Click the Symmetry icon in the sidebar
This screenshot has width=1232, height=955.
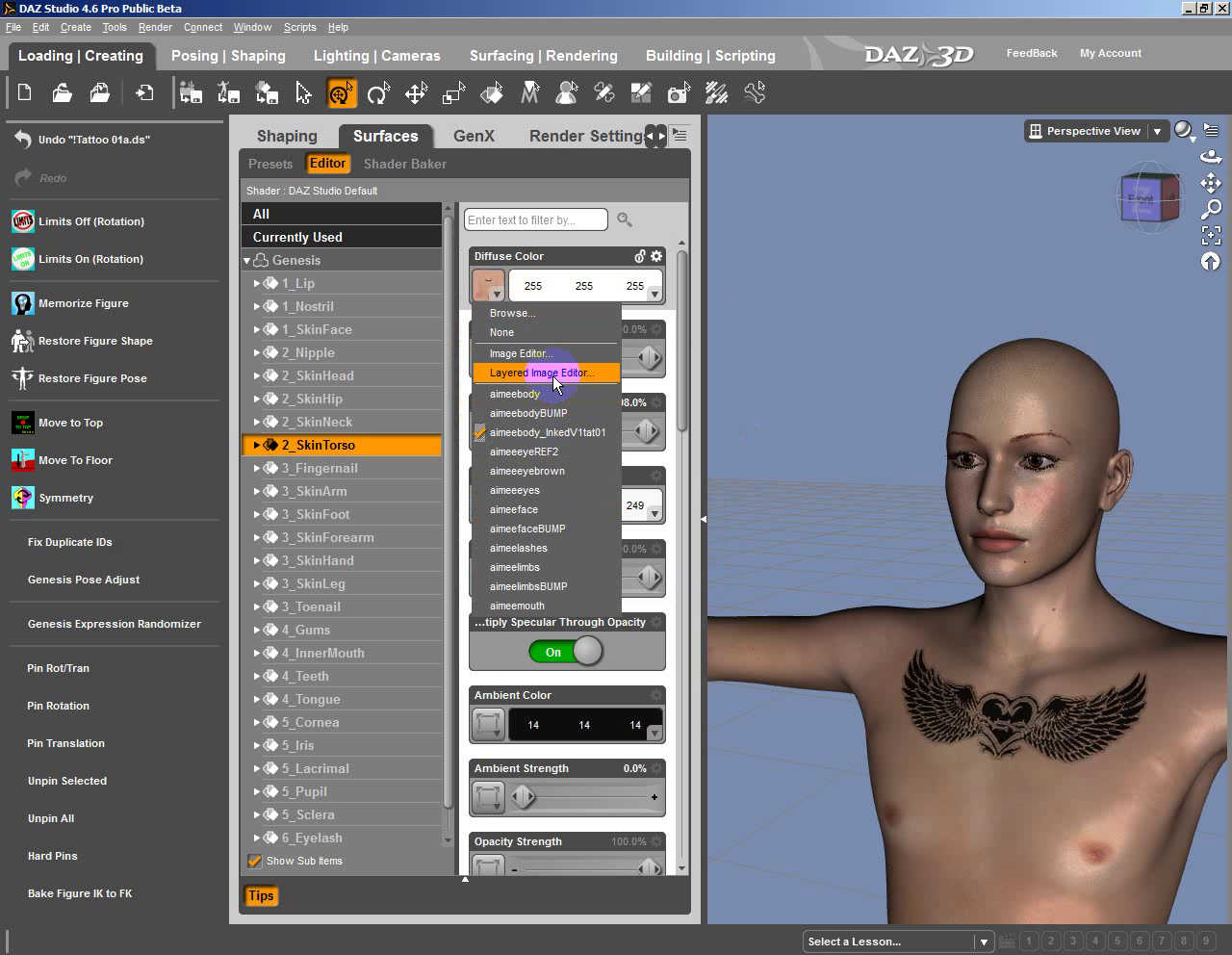click(x=23, y=498)
